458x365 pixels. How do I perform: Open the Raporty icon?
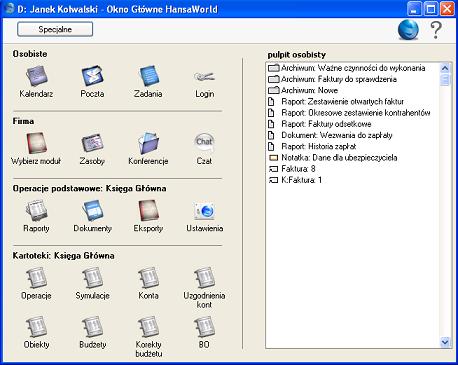pos(37,210)
